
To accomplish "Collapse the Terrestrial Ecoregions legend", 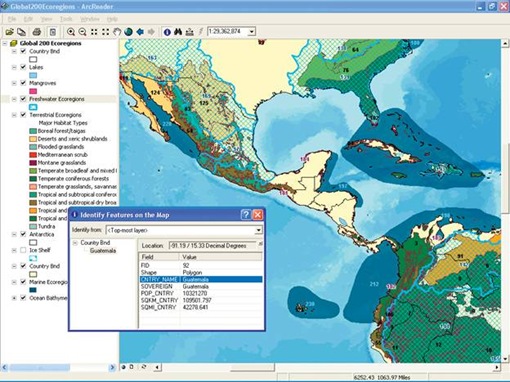I will pyautogui.click(x=14, y=115).
